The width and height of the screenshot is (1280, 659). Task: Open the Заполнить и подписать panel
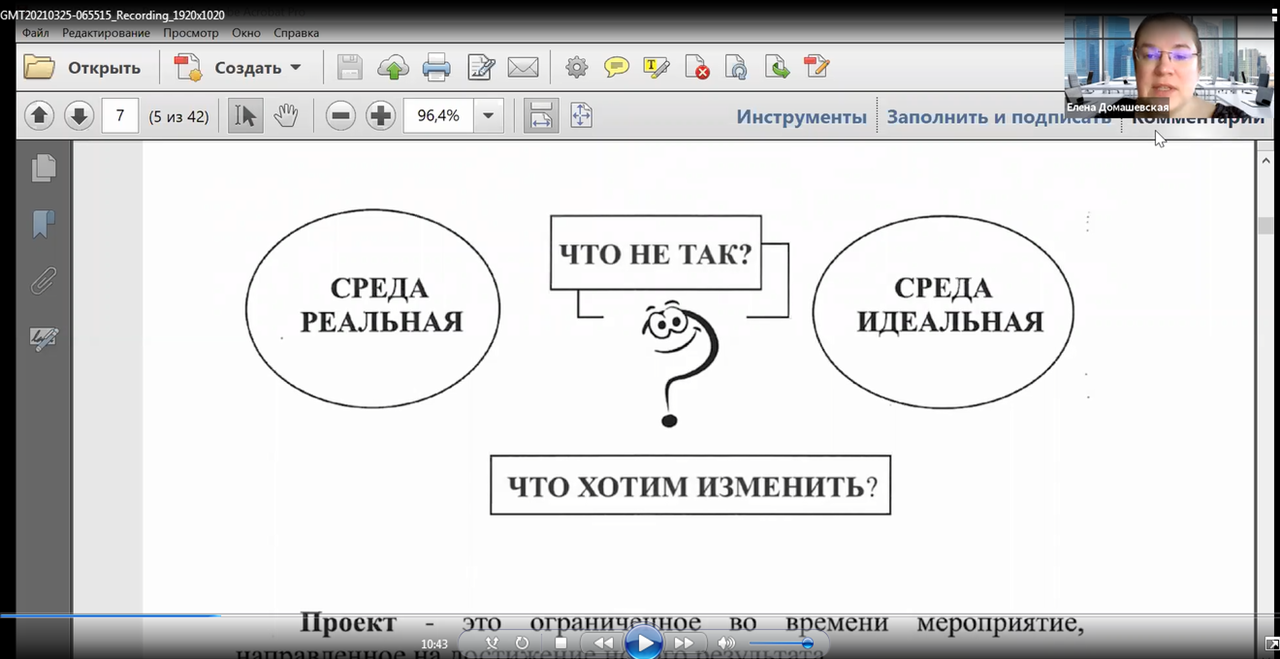999,117
